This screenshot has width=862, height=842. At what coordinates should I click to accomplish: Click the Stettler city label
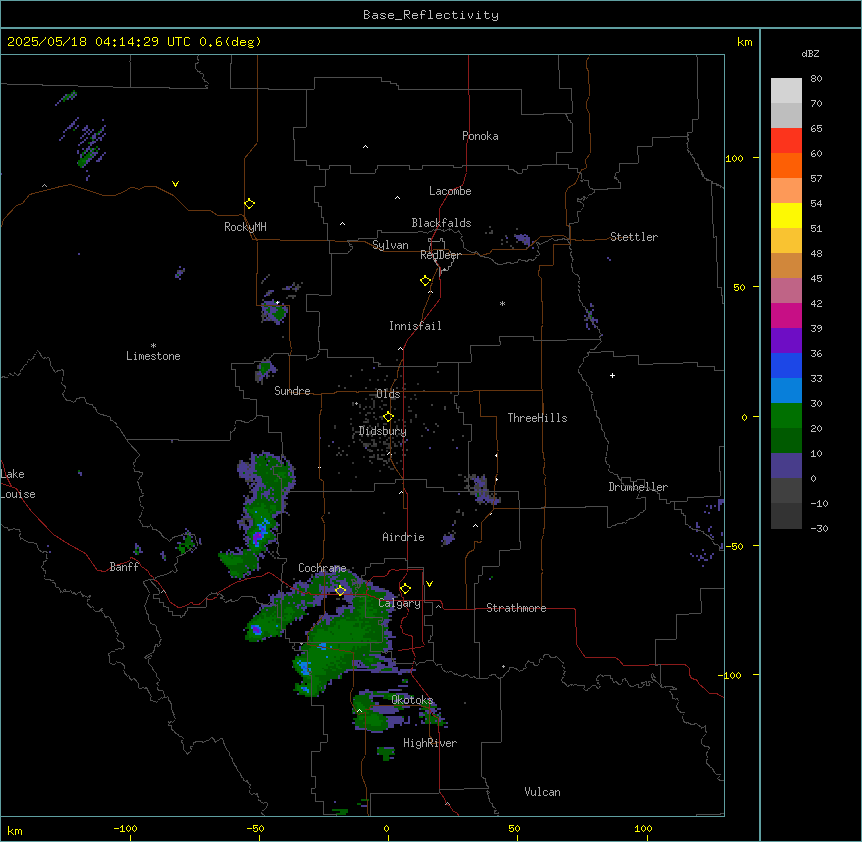634,237
